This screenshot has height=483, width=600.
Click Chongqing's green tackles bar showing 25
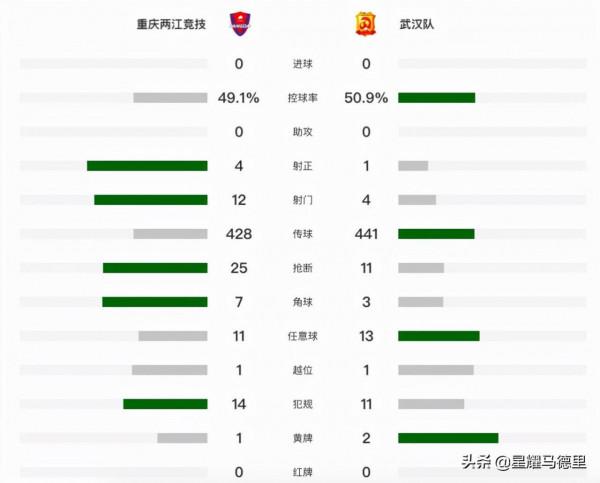155,268
